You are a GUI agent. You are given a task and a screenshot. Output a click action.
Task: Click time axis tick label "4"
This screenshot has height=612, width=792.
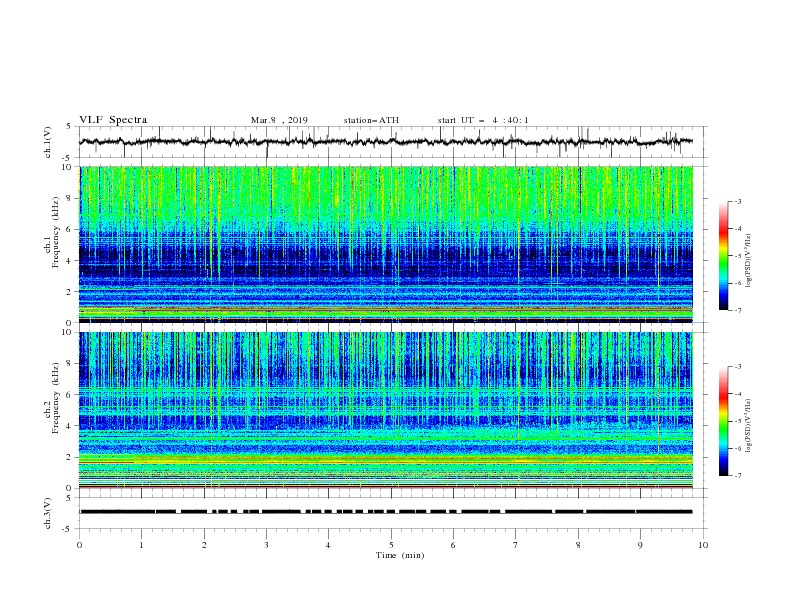(x=328, y=545)
